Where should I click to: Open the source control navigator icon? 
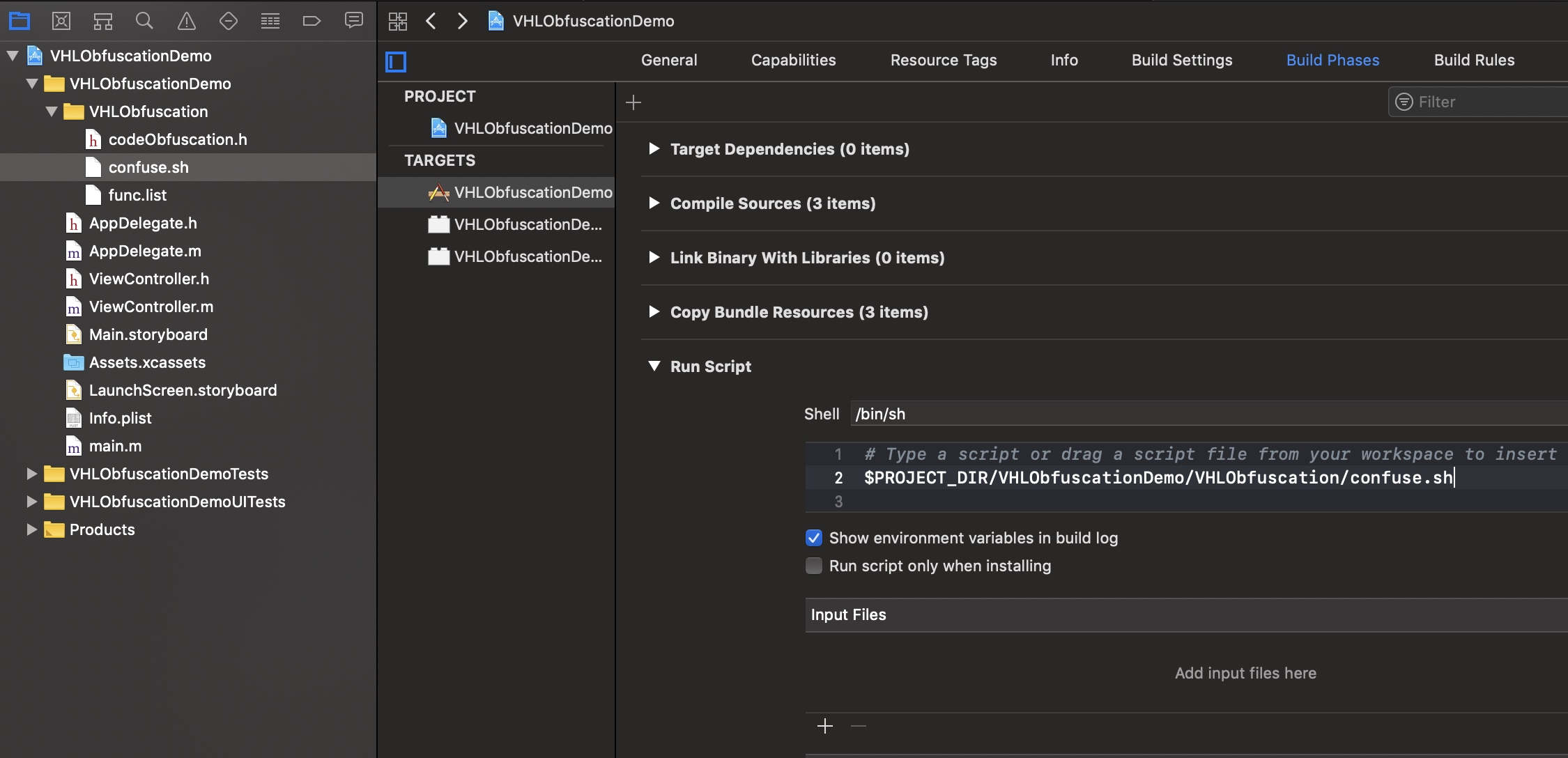(61, 21)
